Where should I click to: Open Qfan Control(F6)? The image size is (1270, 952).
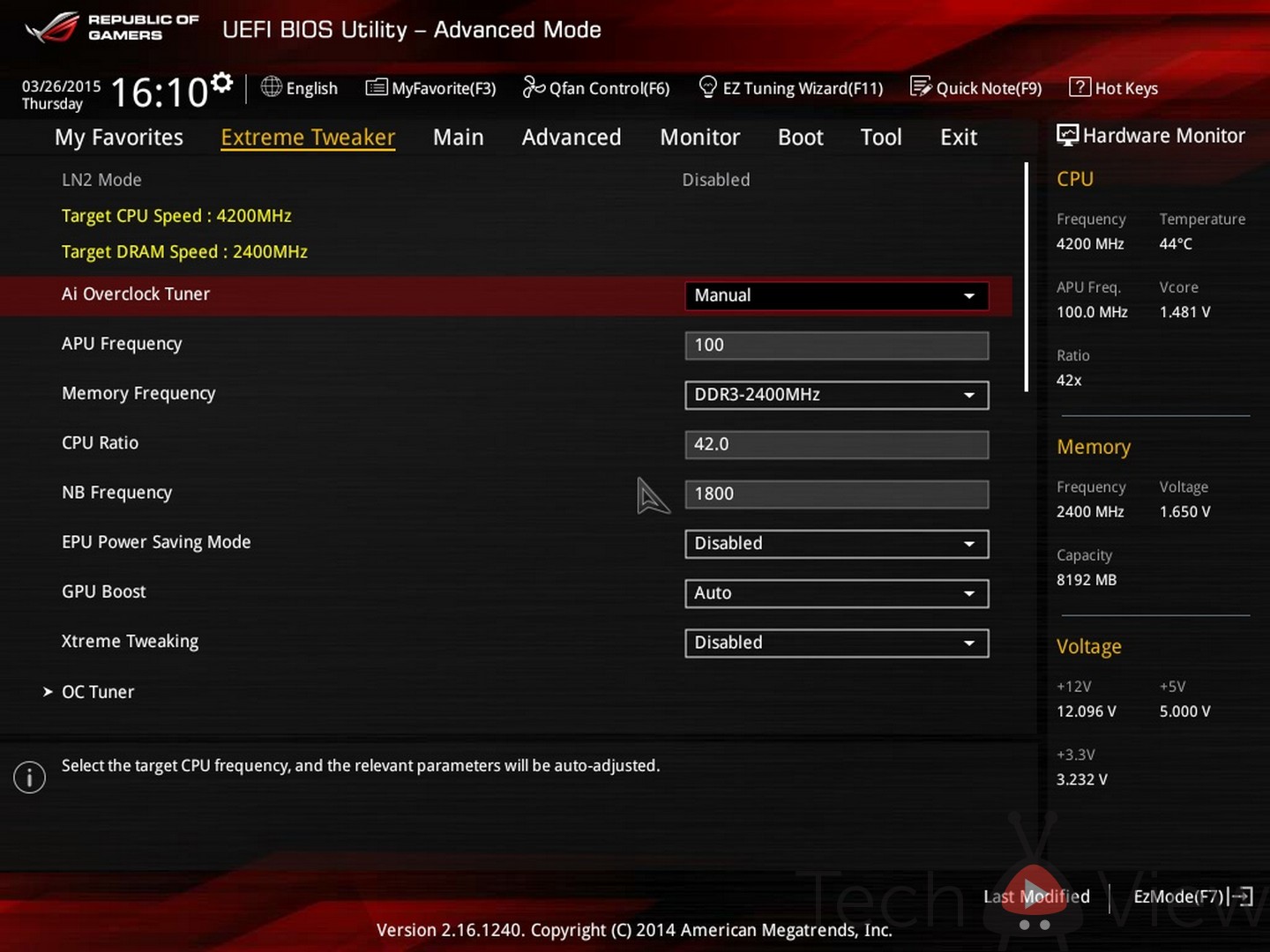coord(596,87)
